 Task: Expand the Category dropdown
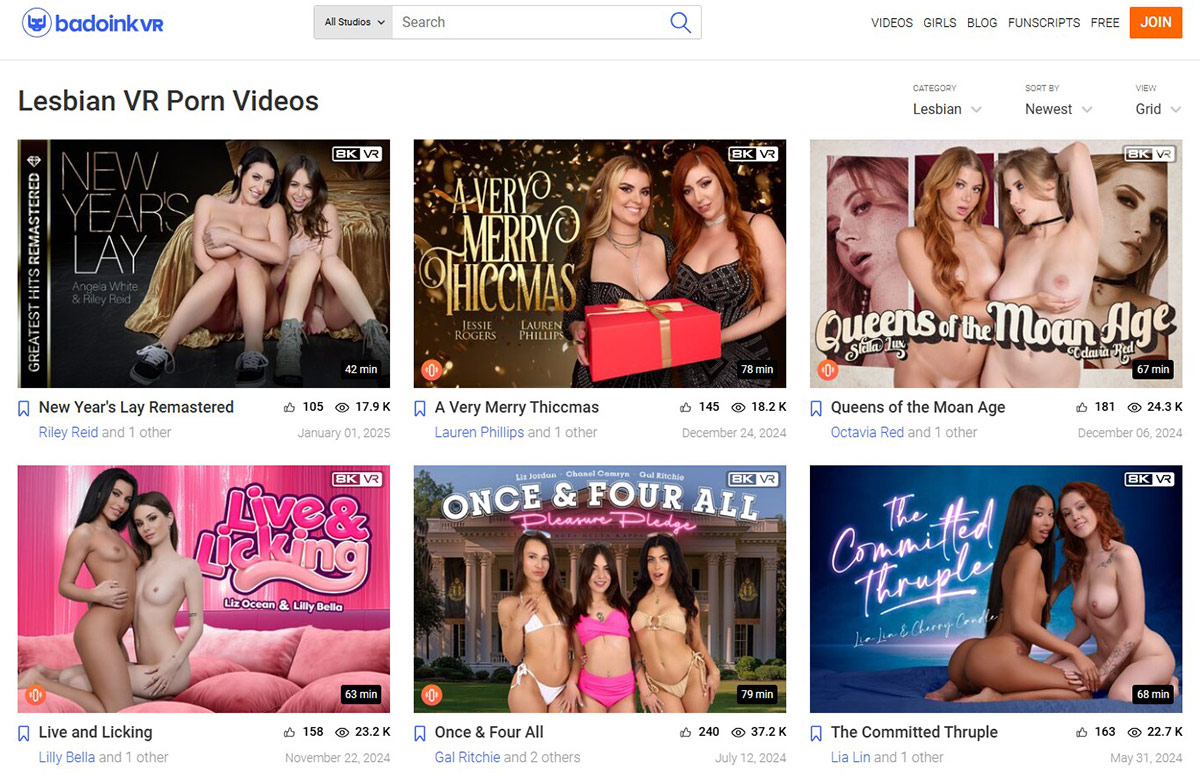coord(946,109)
